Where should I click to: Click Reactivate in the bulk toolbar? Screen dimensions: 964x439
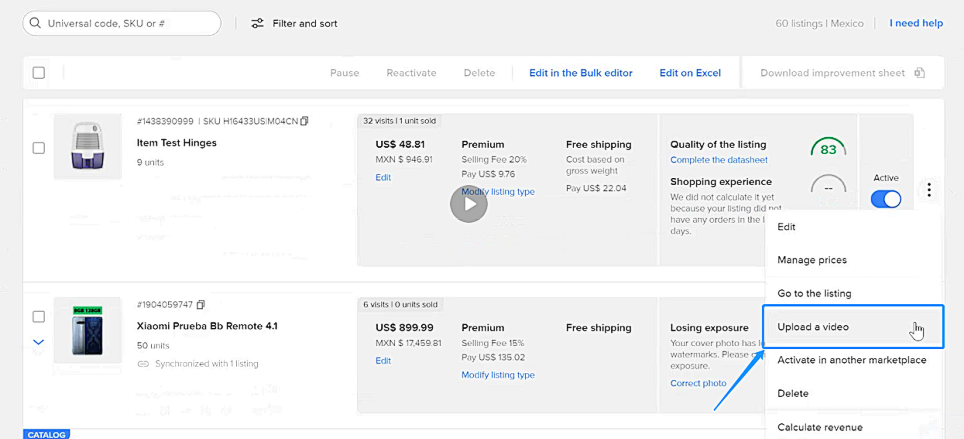click(411, 73)
